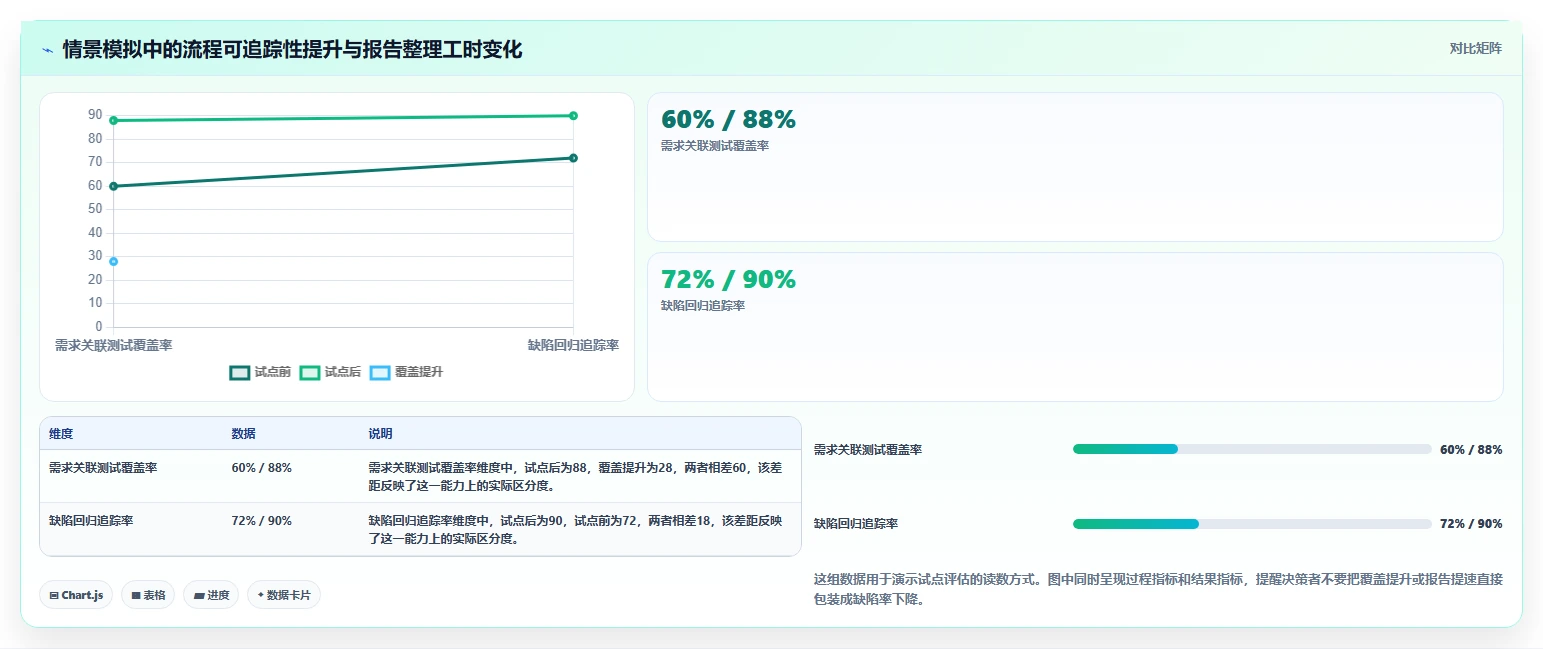Click the 试点后 green legend swatch
Viewport: 1543px width, 649px height.
309,373
